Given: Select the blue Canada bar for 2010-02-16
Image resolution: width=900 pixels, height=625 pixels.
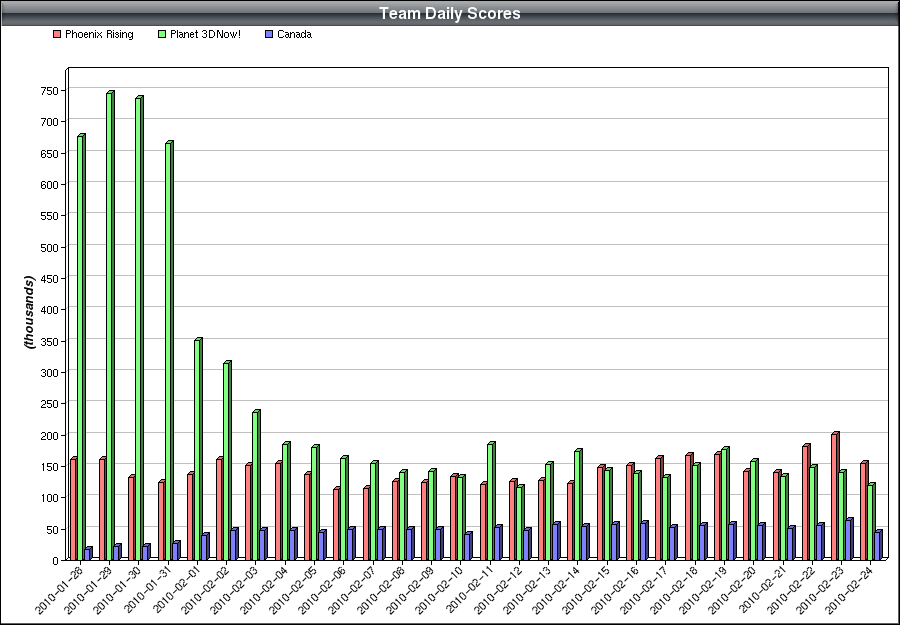Looking at the screenshot, I should 645,541.
